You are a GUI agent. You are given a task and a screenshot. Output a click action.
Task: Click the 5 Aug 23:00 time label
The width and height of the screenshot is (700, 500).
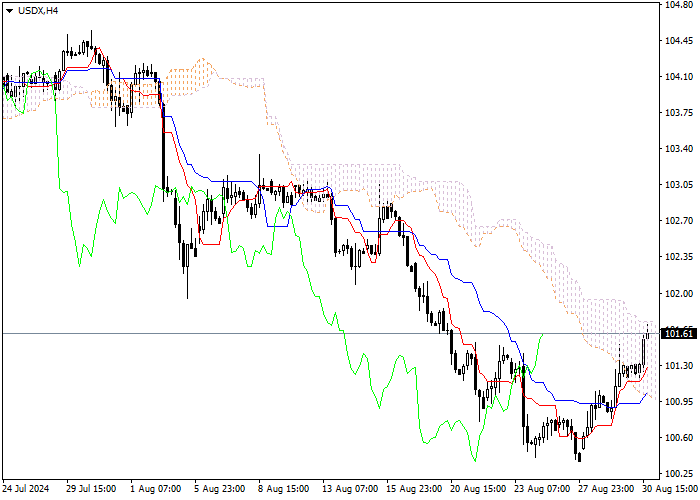coord(220,489)
